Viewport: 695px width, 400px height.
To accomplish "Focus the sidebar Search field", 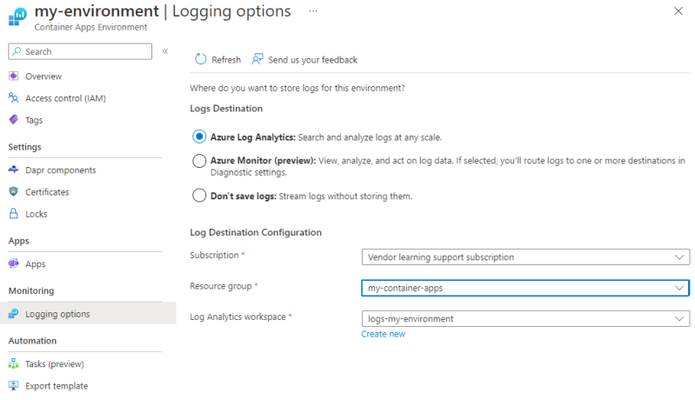I will [x=80, y=51].
